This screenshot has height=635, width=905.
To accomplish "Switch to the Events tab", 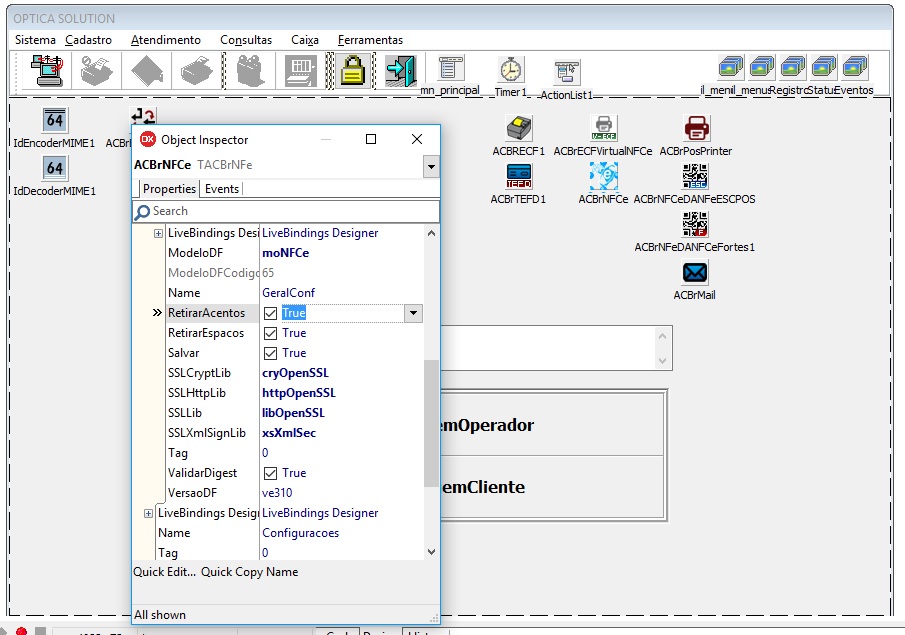I will point(222,189).
